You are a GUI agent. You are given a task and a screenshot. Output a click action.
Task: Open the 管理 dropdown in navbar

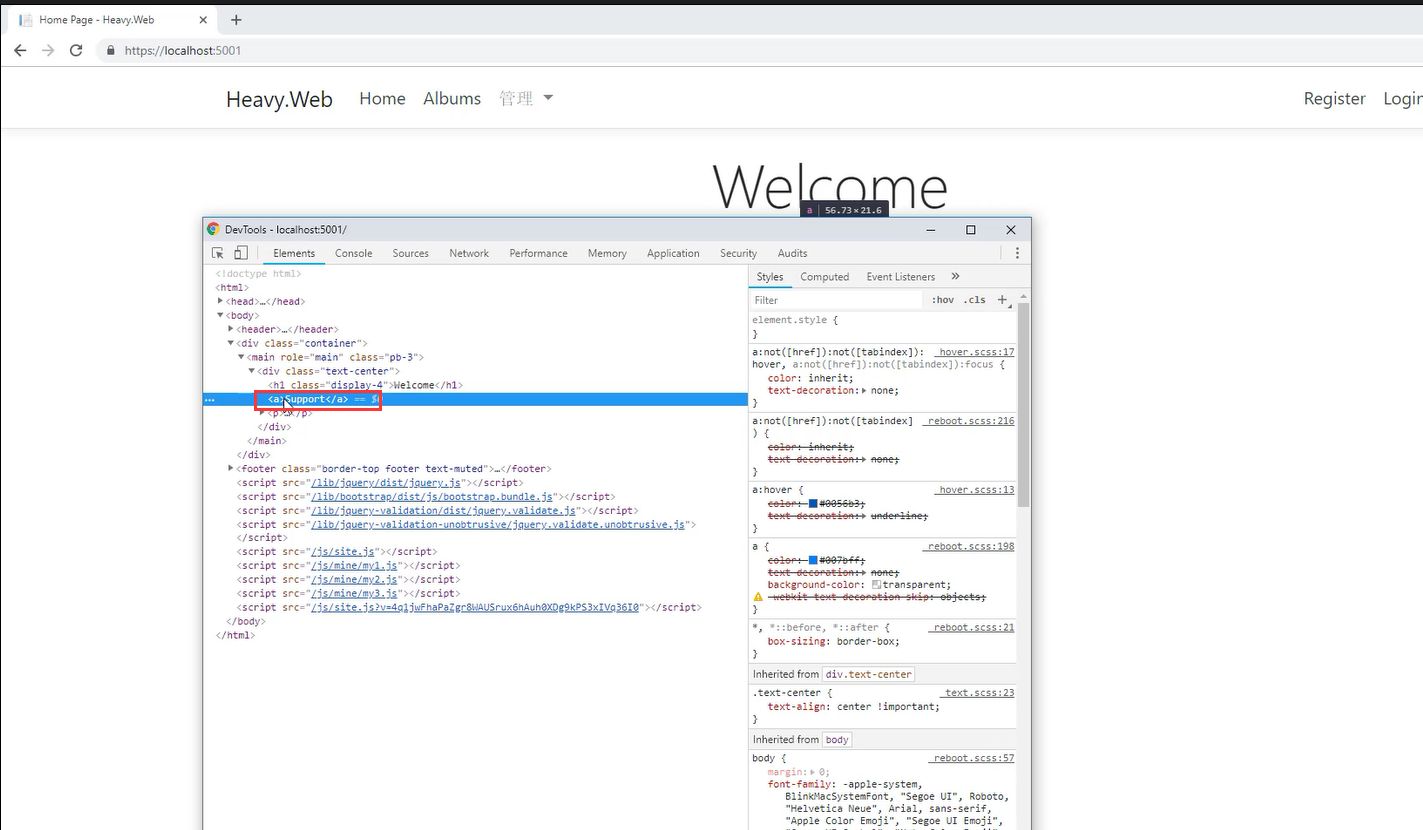pyautogui.click(x=526, y=98)
